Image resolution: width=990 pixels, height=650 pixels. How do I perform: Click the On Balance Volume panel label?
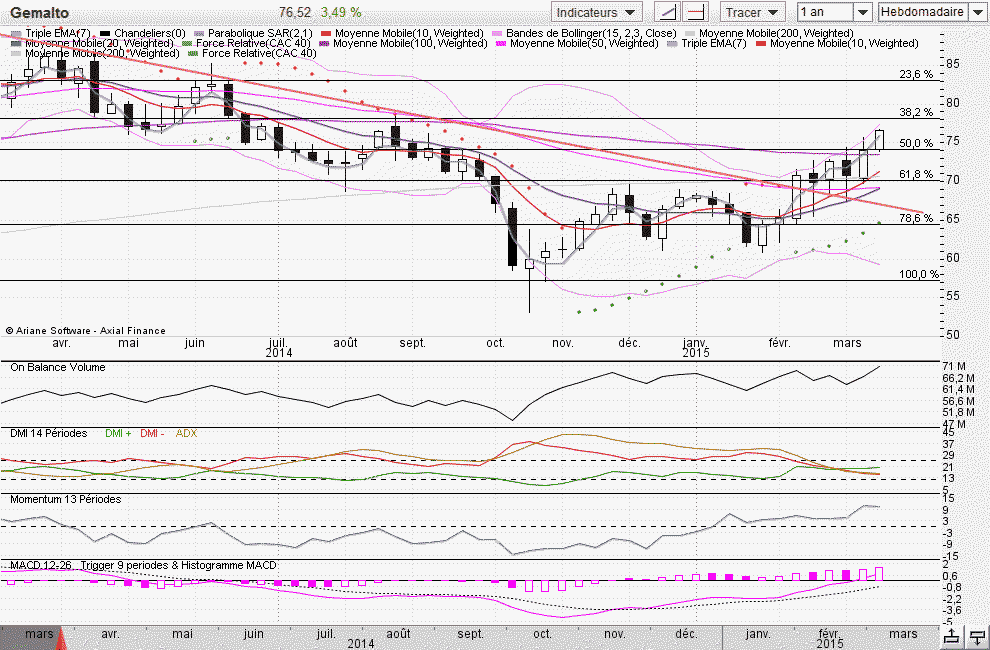pyautogui.click(x=57, y=367)
